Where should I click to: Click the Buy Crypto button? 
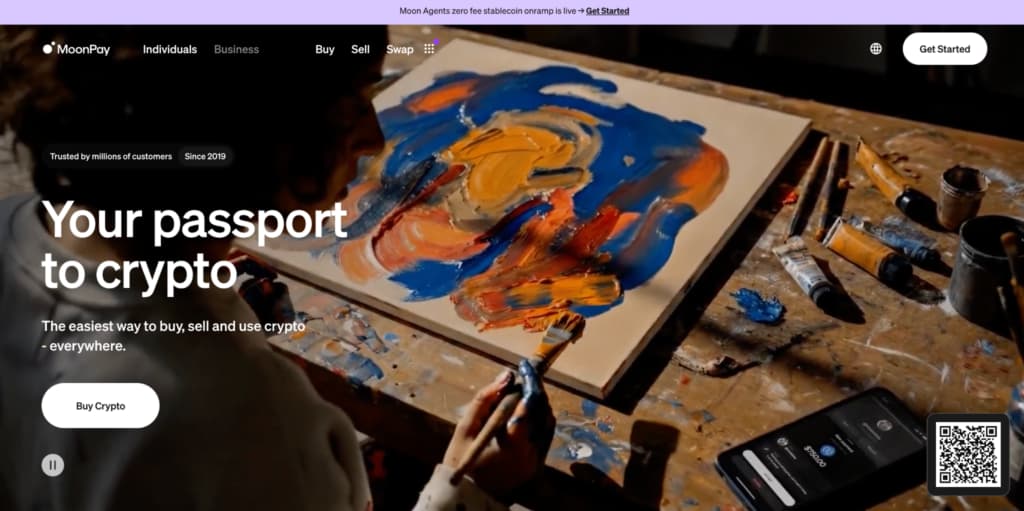click(101, 406)
